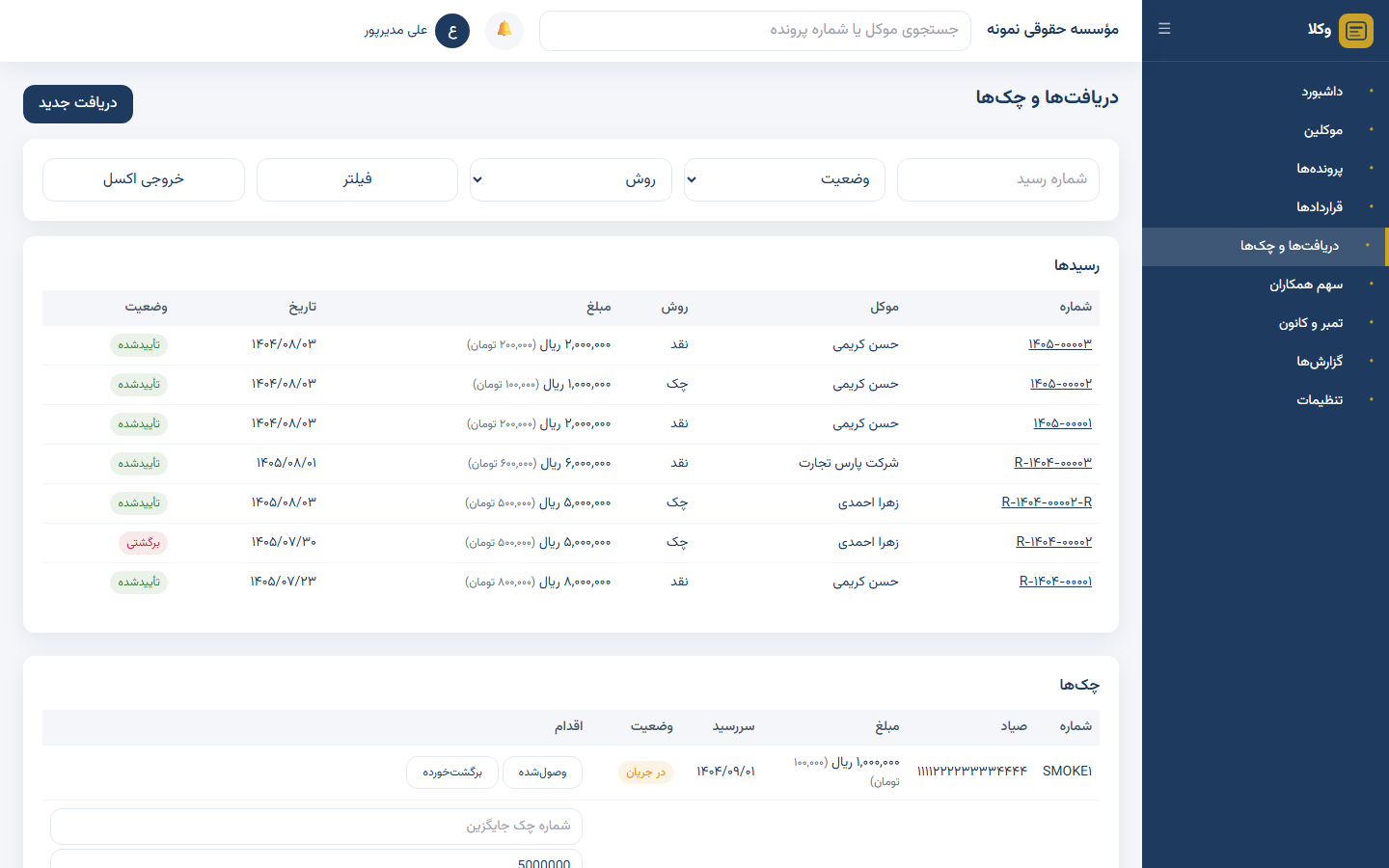Viewport: 1389px width, 868px height.
Task: Open قراردادها from the sidebar
Action: click(1266, 207)
